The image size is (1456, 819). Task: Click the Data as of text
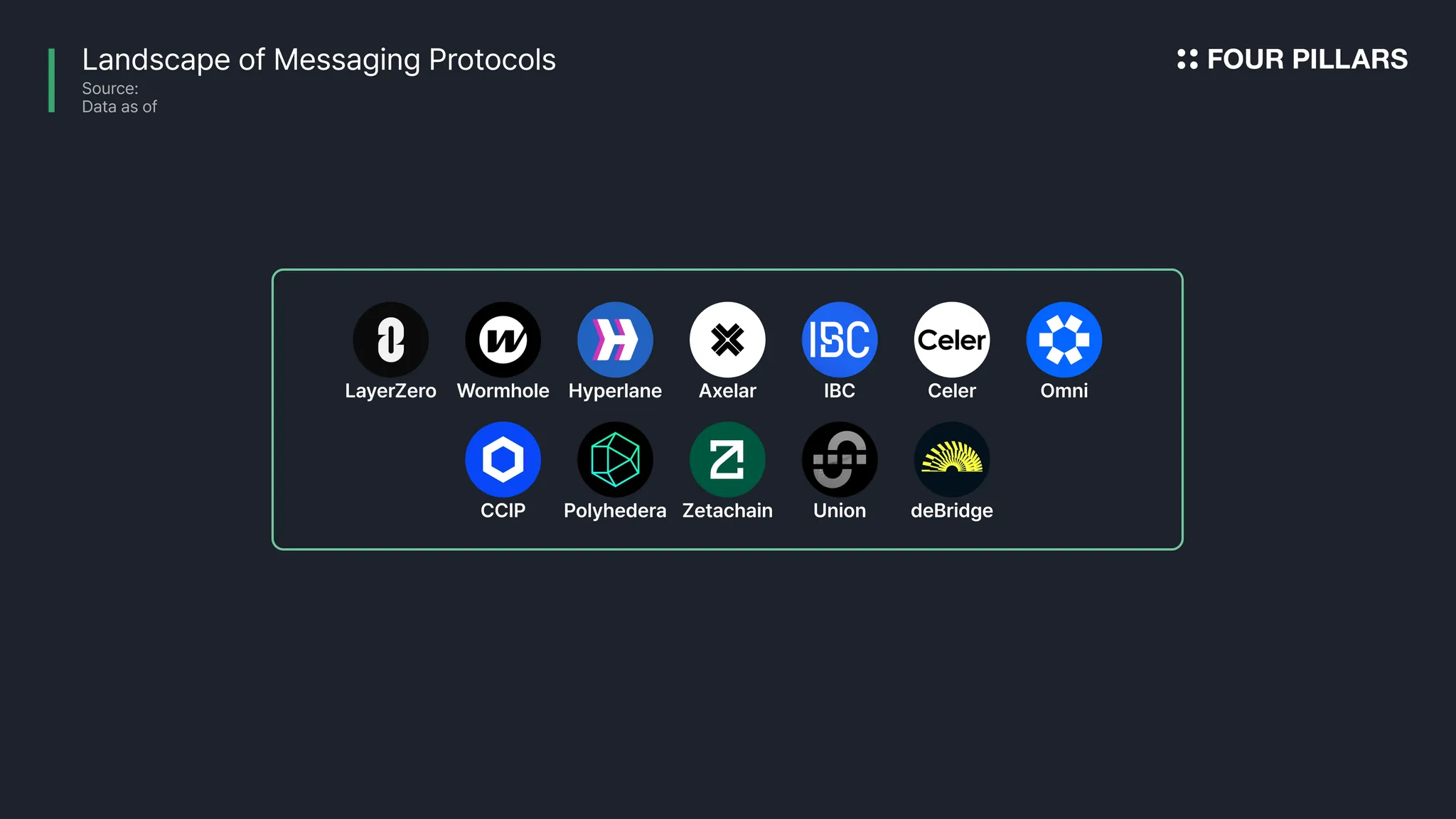point(119,107)
